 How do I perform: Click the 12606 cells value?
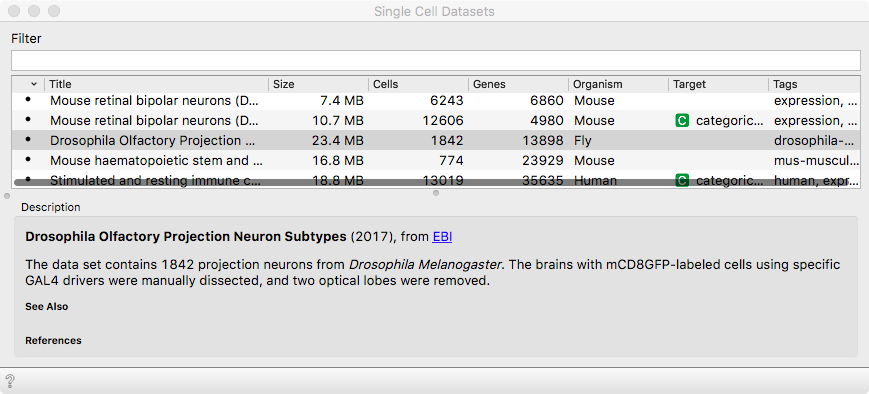point(442,120)
